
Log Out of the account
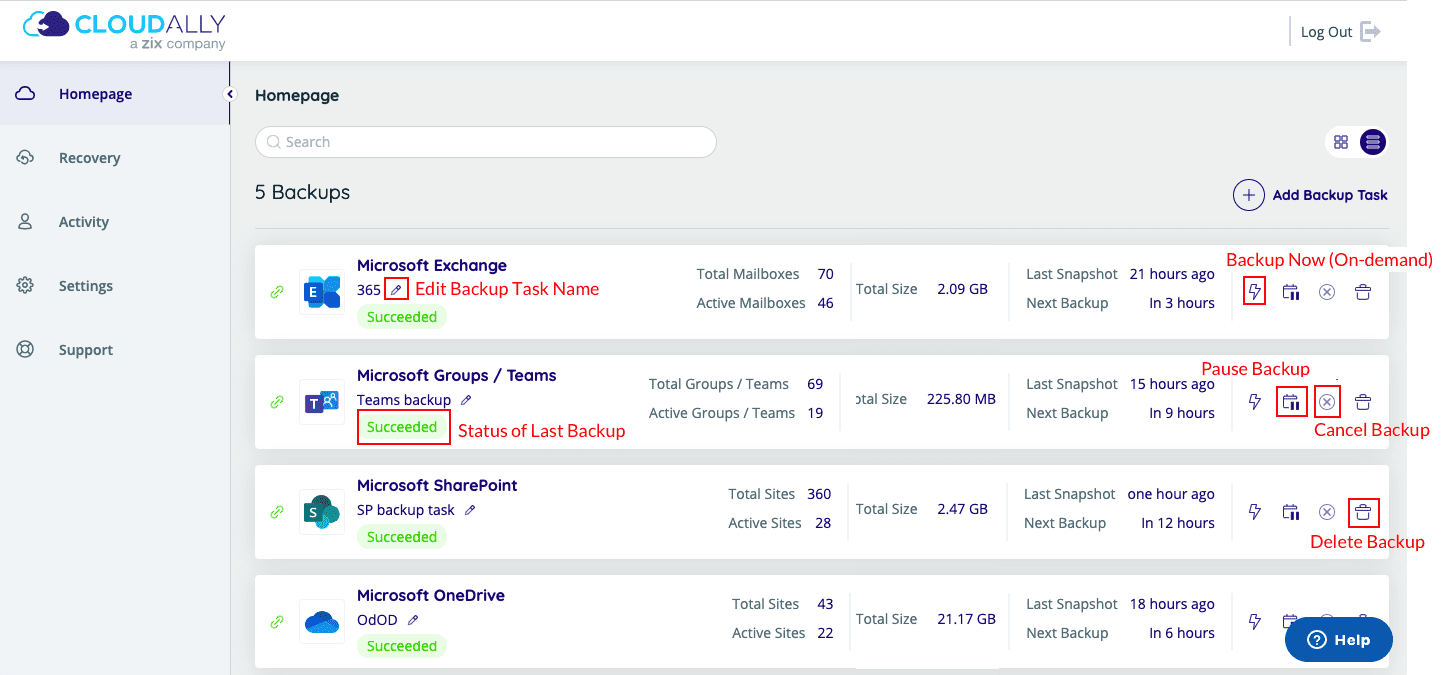click(1340, 32)
